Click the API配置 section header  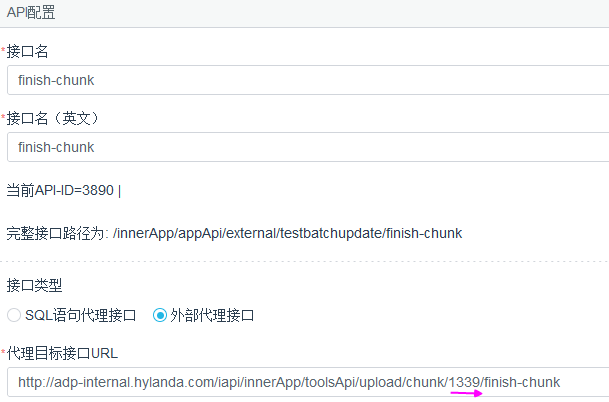pos(29,13)
